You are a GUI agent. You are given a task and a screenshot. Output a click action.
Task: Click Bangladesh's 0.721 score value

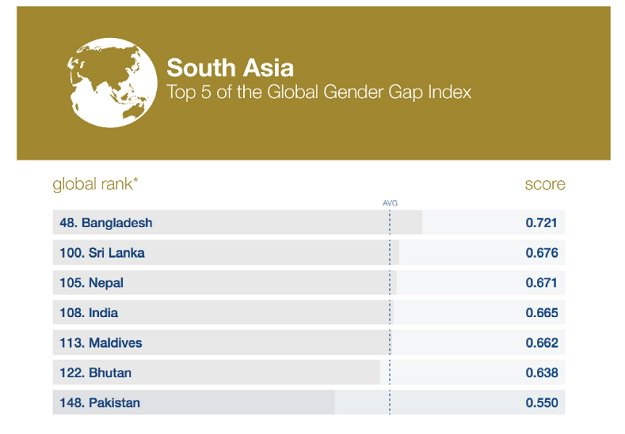[x=541, y=222]
